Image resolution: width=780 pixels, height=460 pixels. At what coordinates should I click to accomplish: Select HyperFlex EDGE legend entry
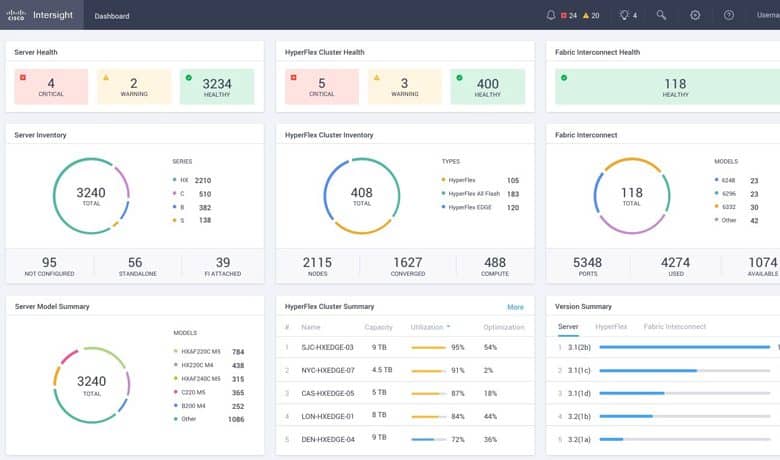click(x=480, y=207)
